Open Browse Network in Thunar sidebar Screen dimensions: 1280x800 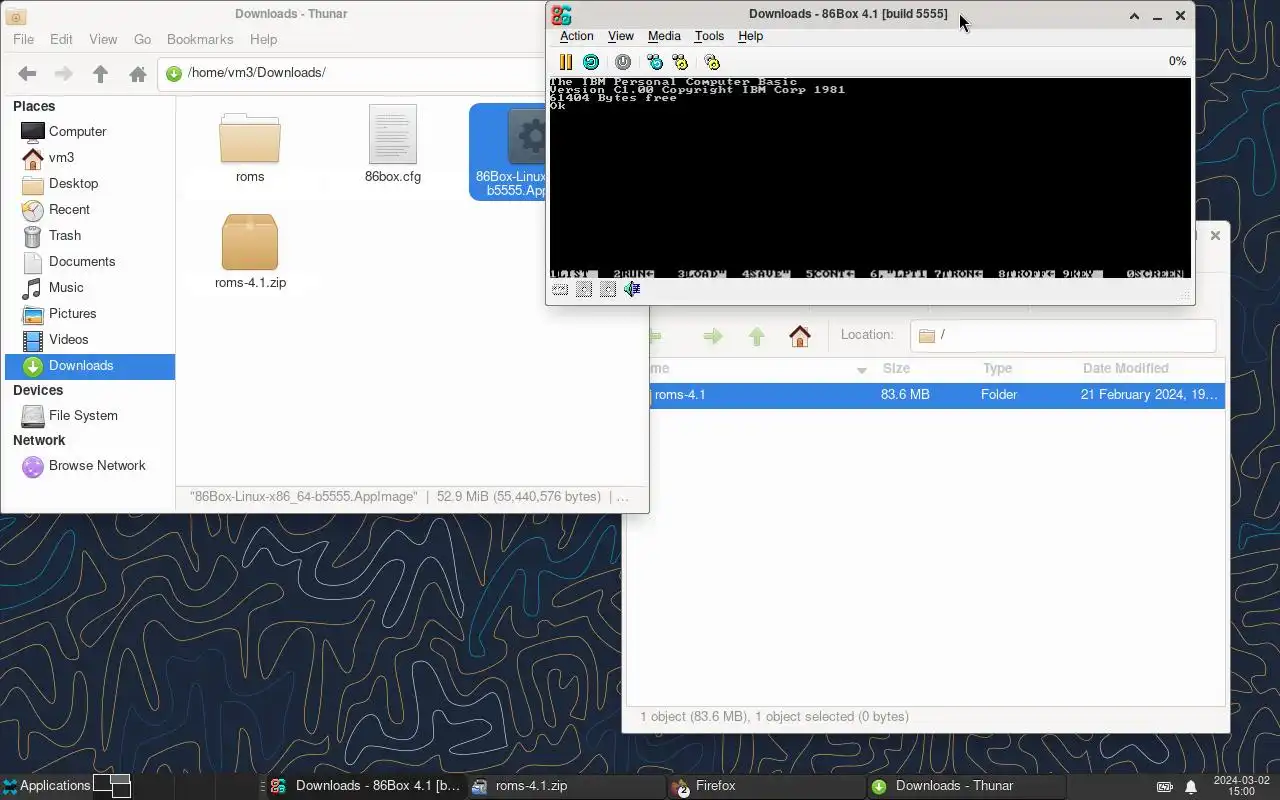tap(90, 465)
